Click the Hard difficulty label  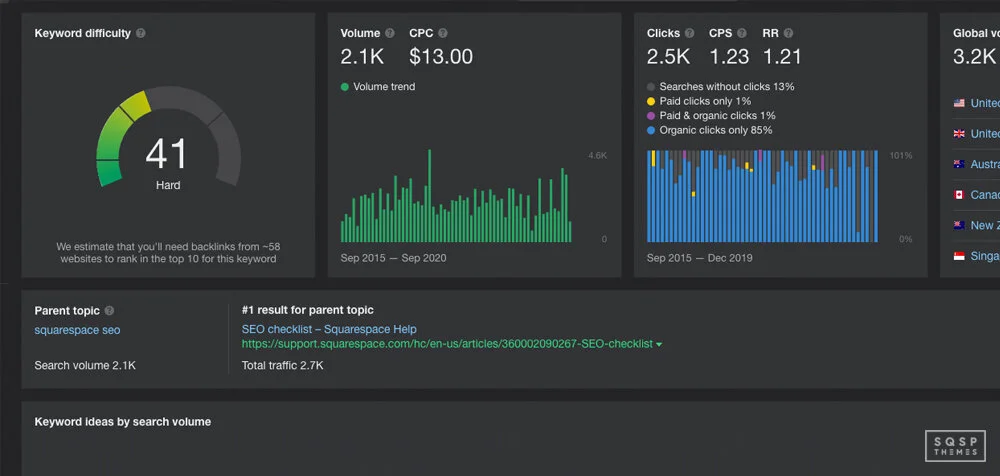168,186
